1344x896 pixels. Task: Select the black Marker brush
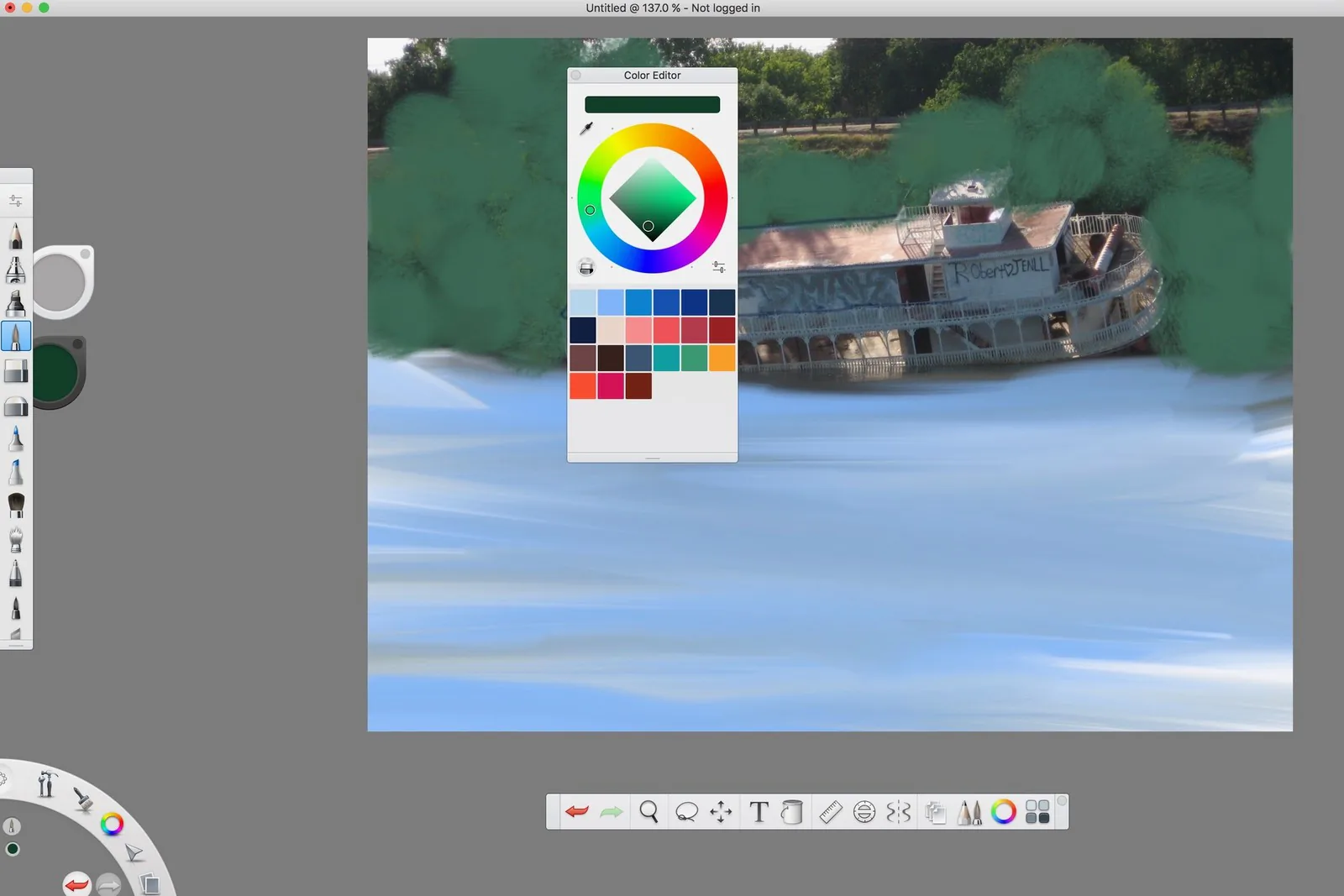point(15,303)
